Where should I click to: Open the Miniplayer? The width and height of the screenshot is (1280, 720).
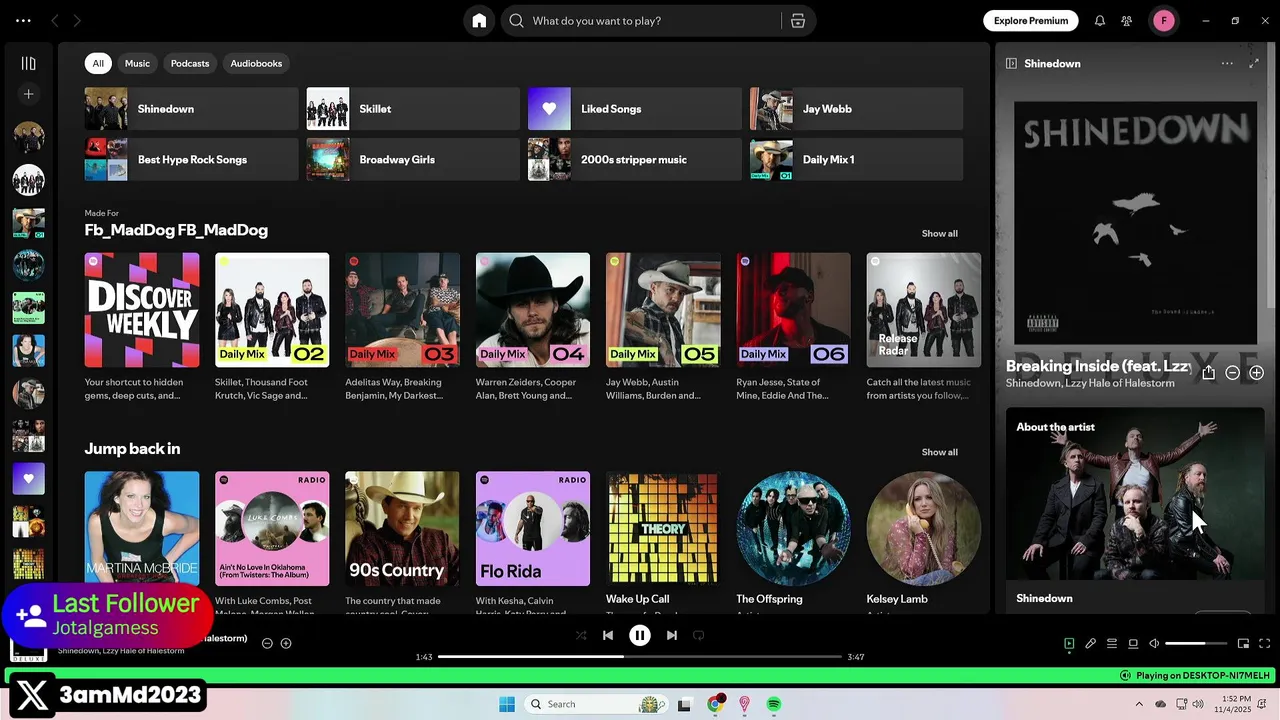click(x=1243, y=644)
